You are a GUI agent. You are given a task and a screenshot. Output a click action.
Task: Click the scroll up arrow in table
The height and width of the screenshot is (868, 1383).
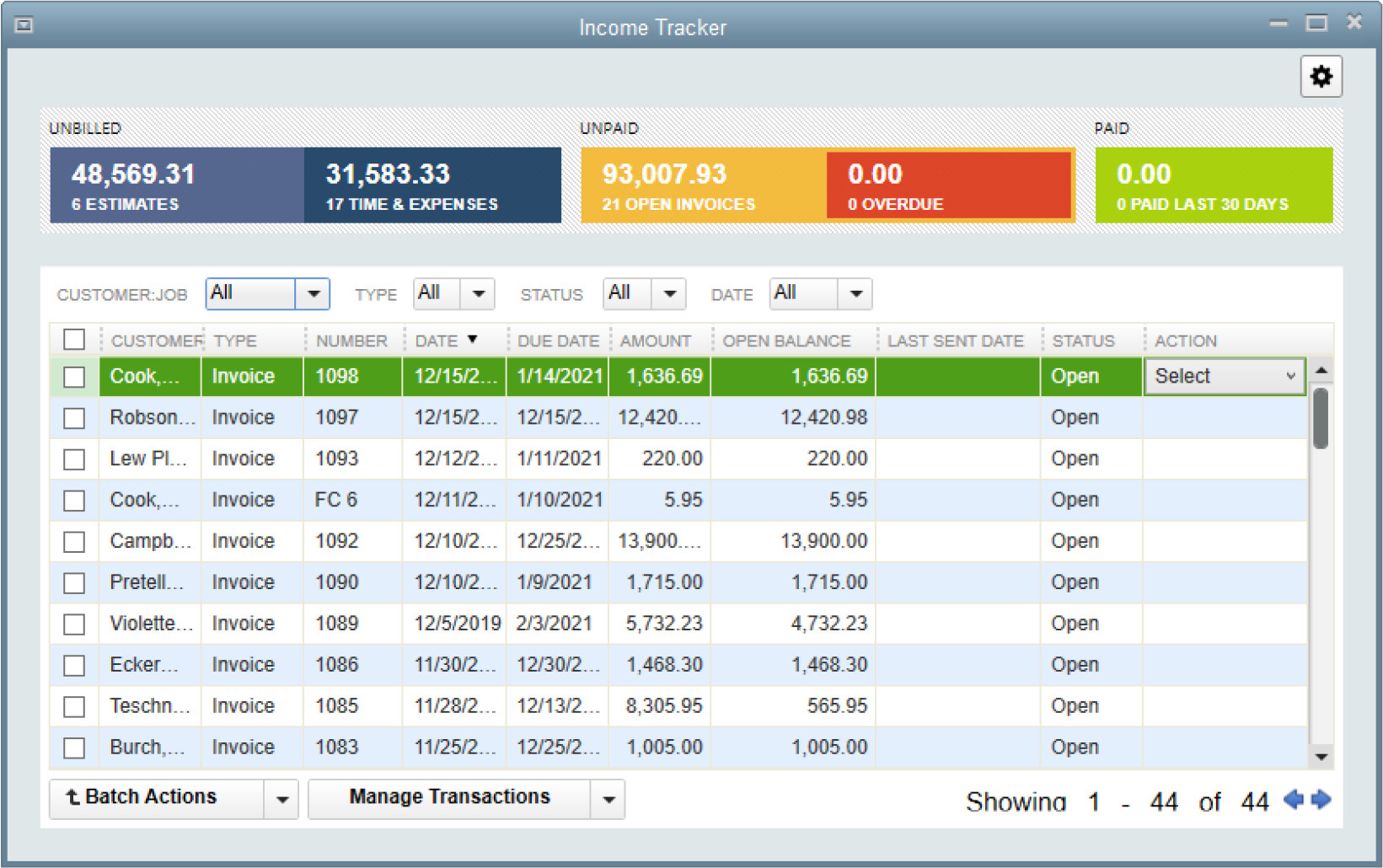click(1321, 371)
